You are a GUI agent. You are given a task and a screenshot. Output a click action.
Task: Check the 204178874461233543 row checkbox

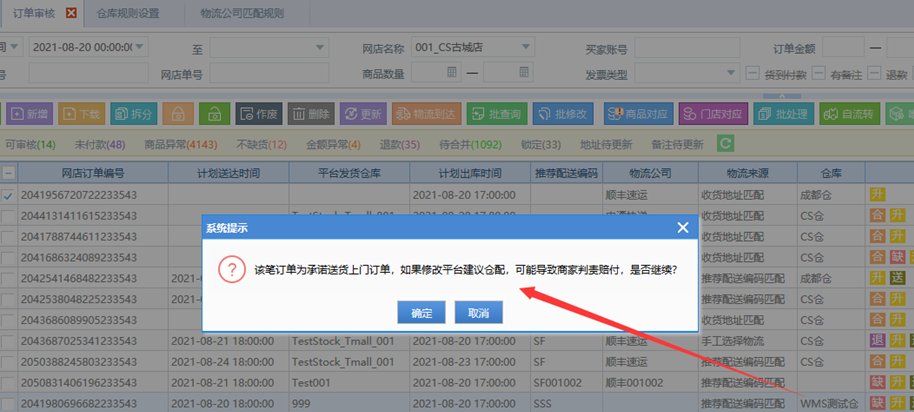pos(8,237)
